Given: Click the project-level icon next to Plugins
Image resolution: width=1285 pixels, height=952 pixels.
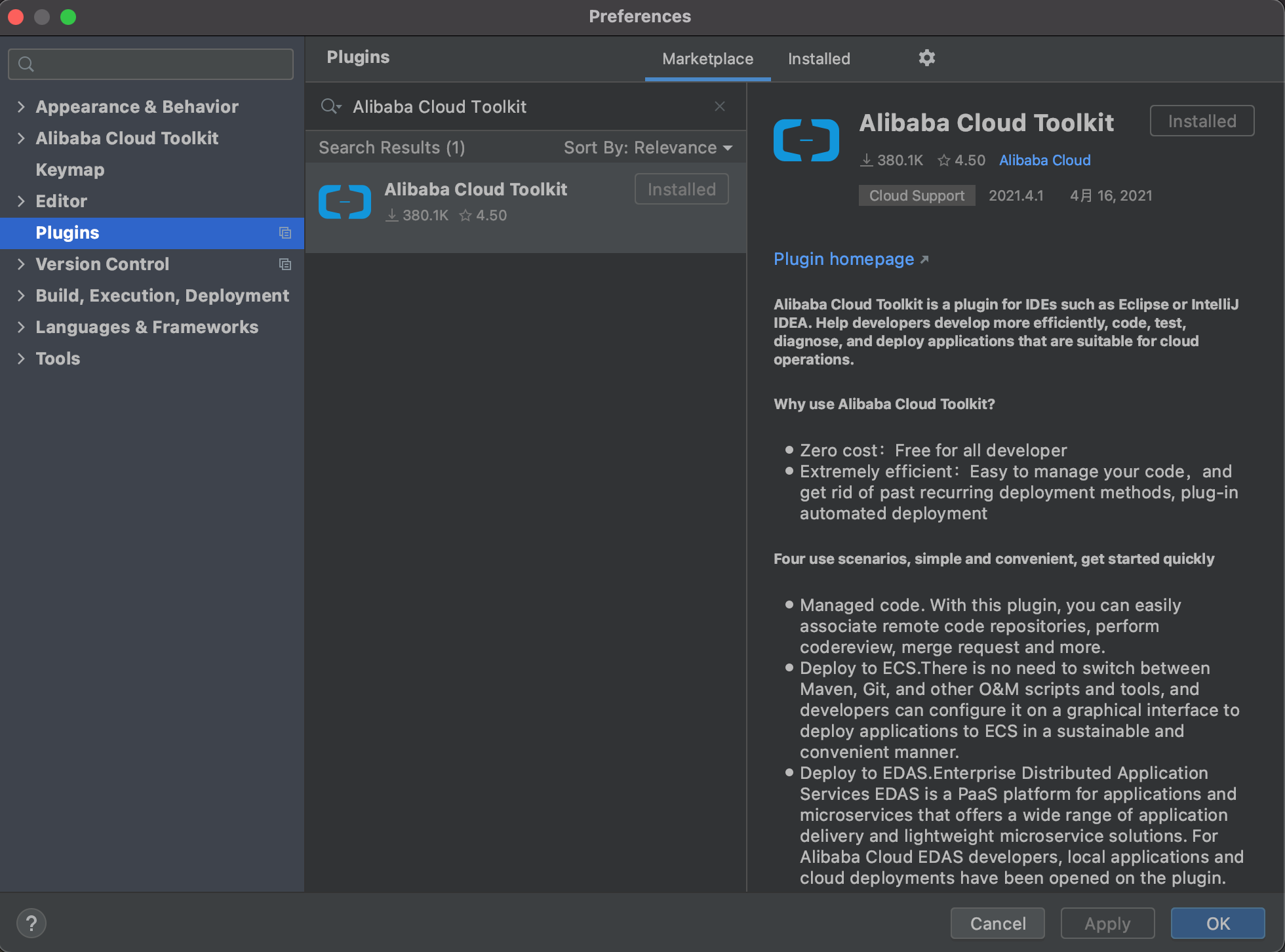Looking at the screenshot, I should [x=285, y=233].
